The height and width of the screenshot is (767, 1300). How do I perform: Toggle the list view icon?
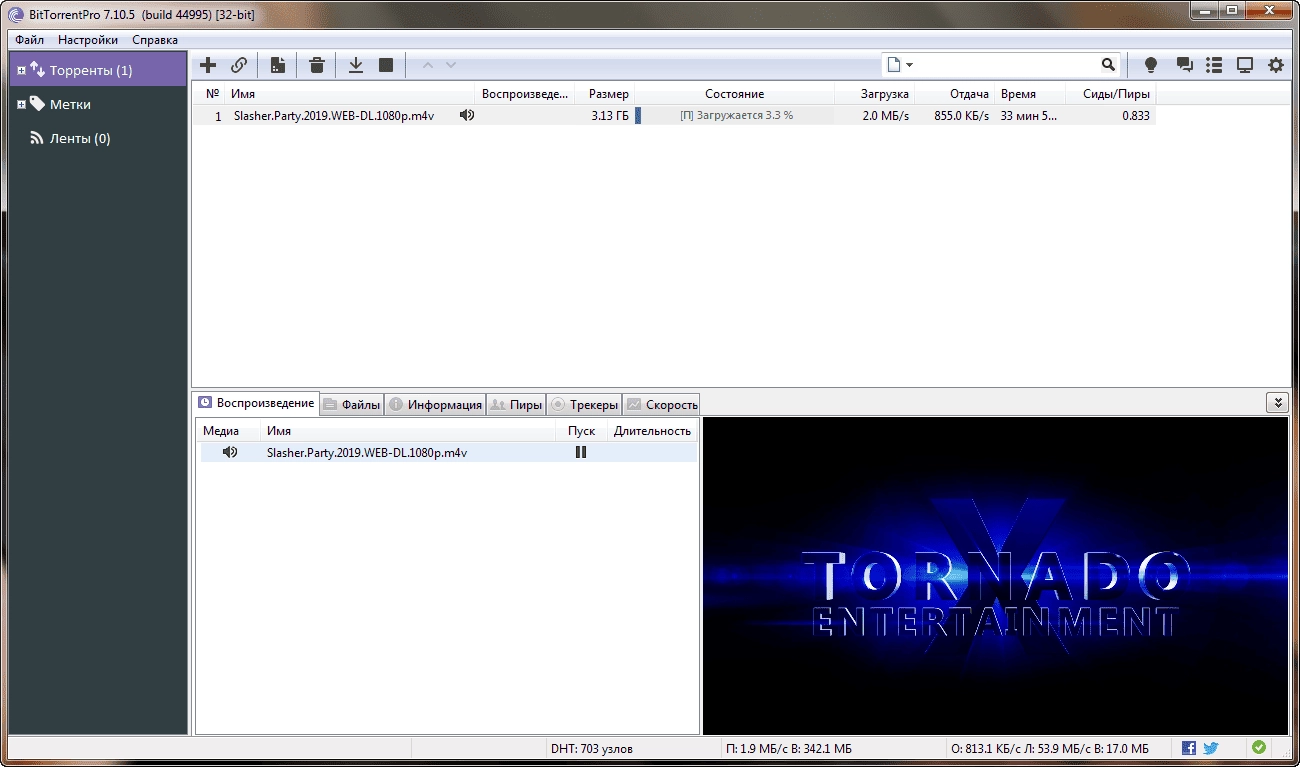pyautogui.click(x=1214, y=65)
